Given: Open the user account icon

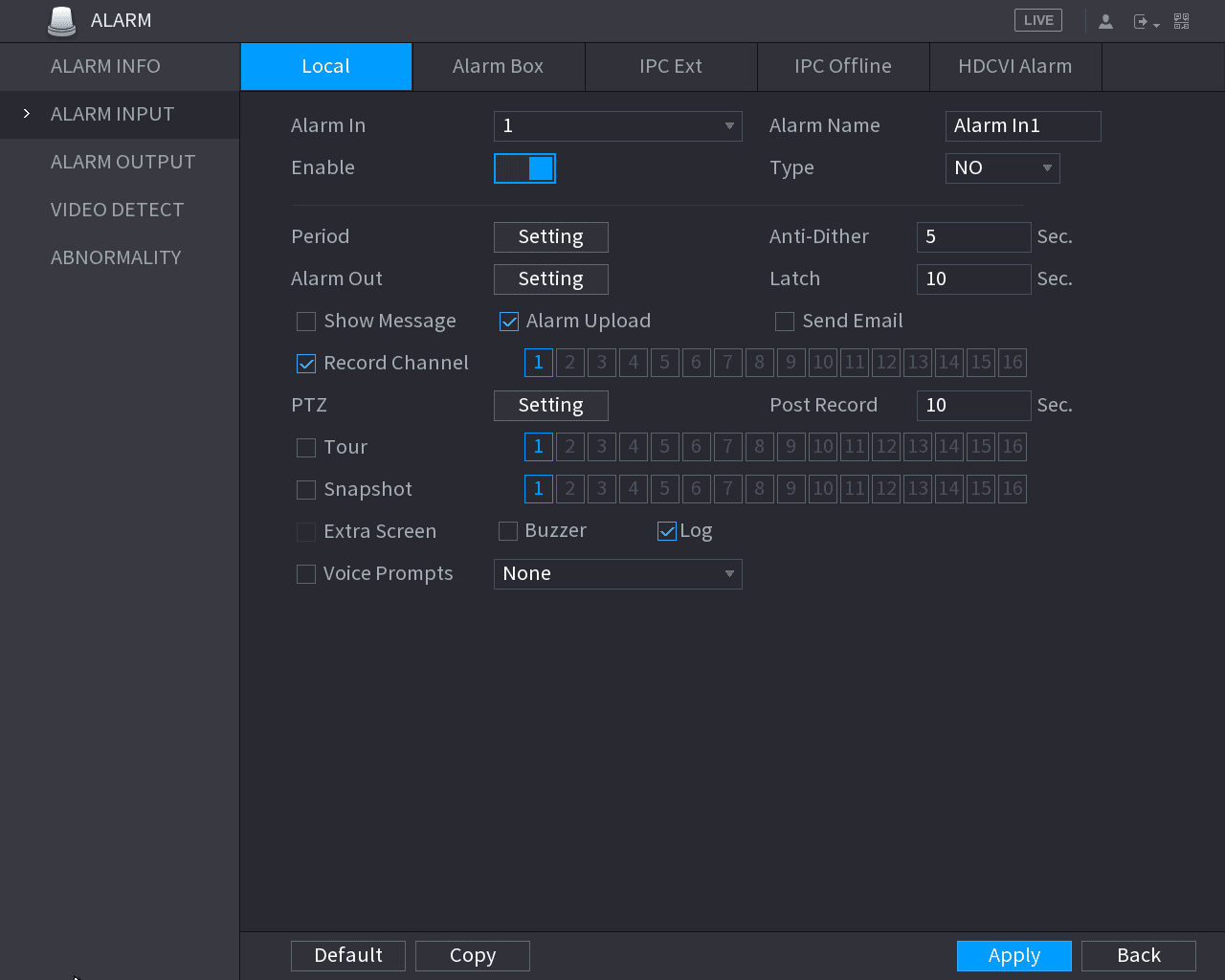Looking at the screenshot, I should tap(1105, 21).
